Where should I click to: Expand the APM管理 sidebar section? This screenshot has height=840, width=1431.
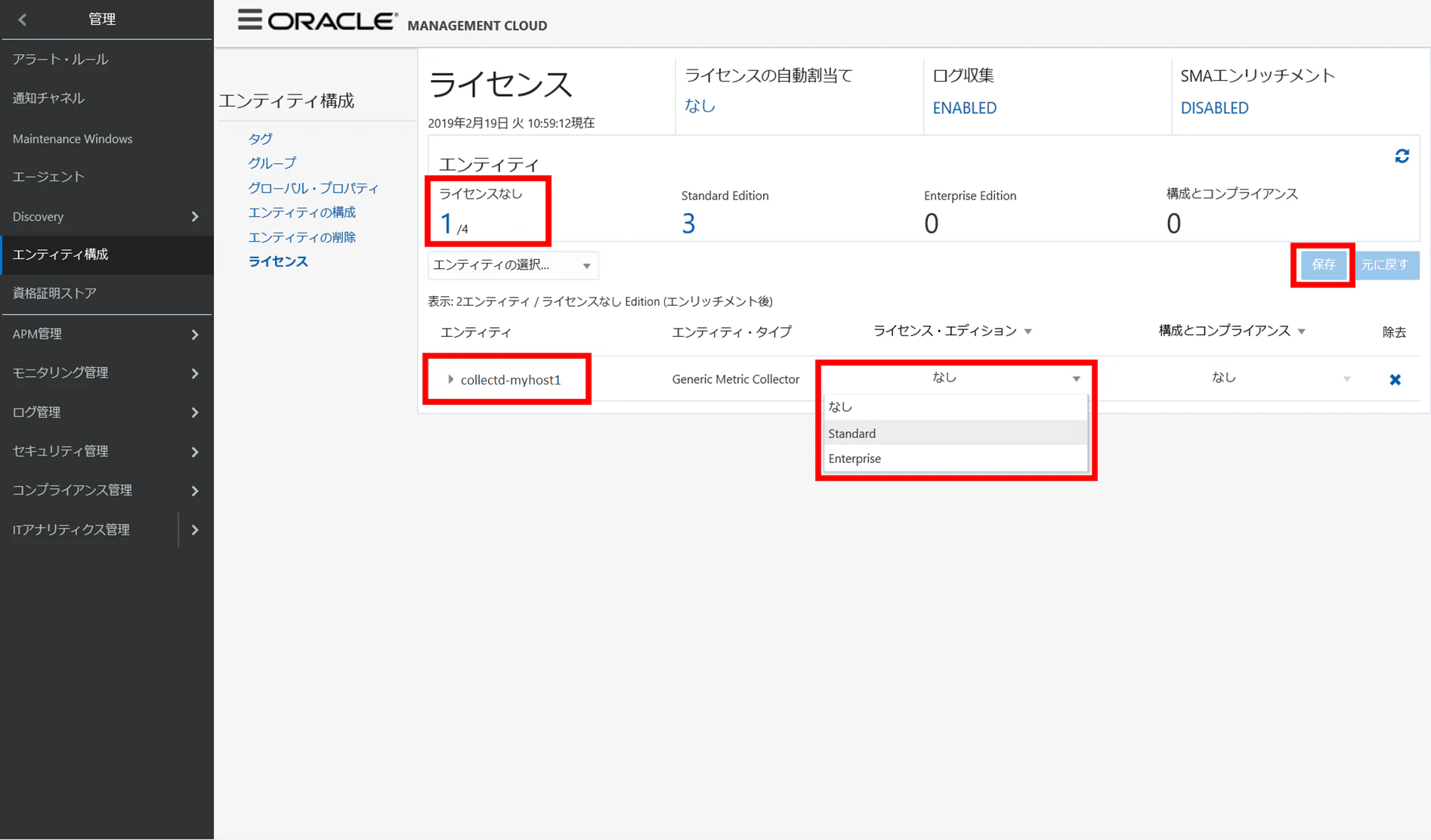coord(195,334)
